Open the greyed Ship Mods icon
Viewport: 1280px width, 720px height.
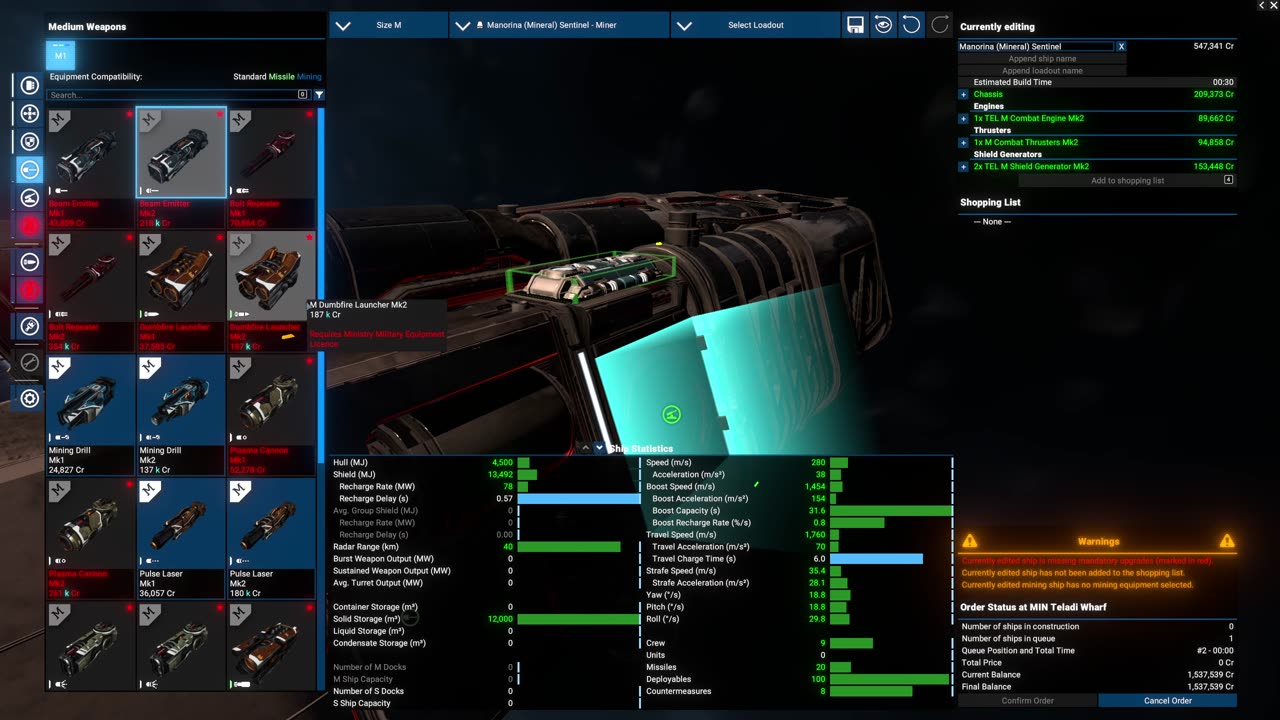(30, 362)
